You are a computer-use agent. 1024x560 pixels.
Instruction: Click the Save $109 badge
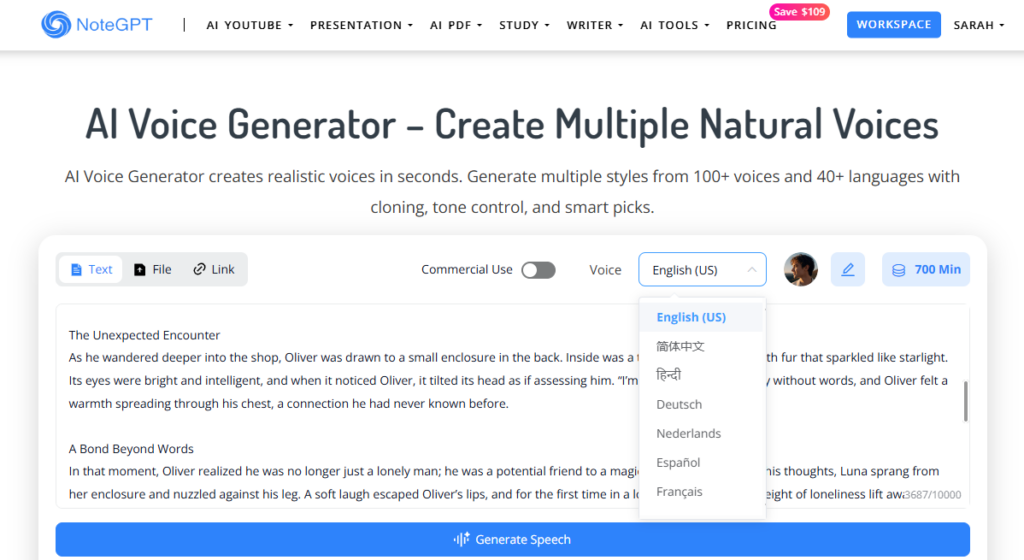[x=799, y=12]
